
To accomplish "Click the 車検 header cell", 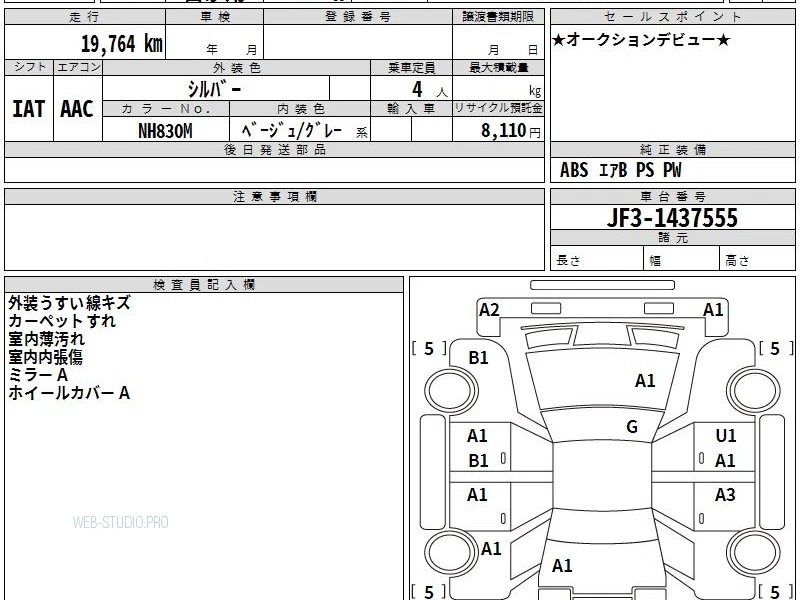I will 215,17.
